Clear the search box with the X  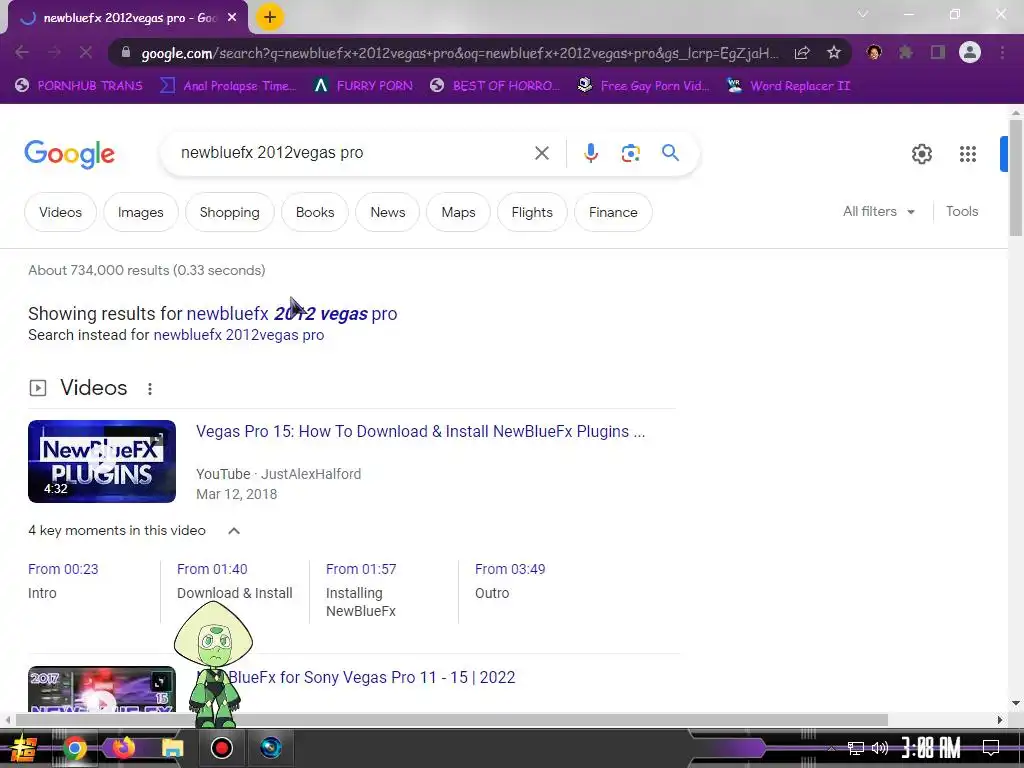pos(541,153)
